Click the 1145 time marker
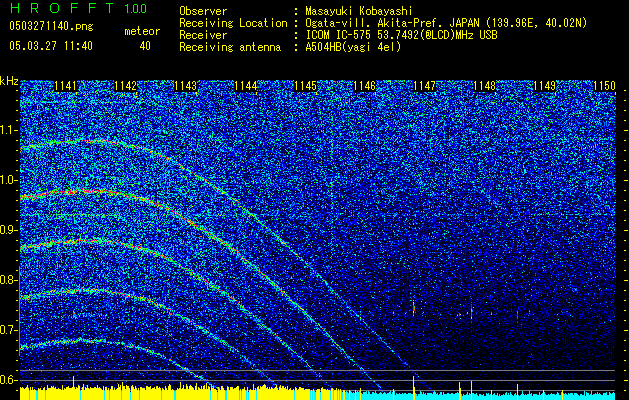Screen dimensions: 629x400 pyautogui.click(x=306, y=86)
